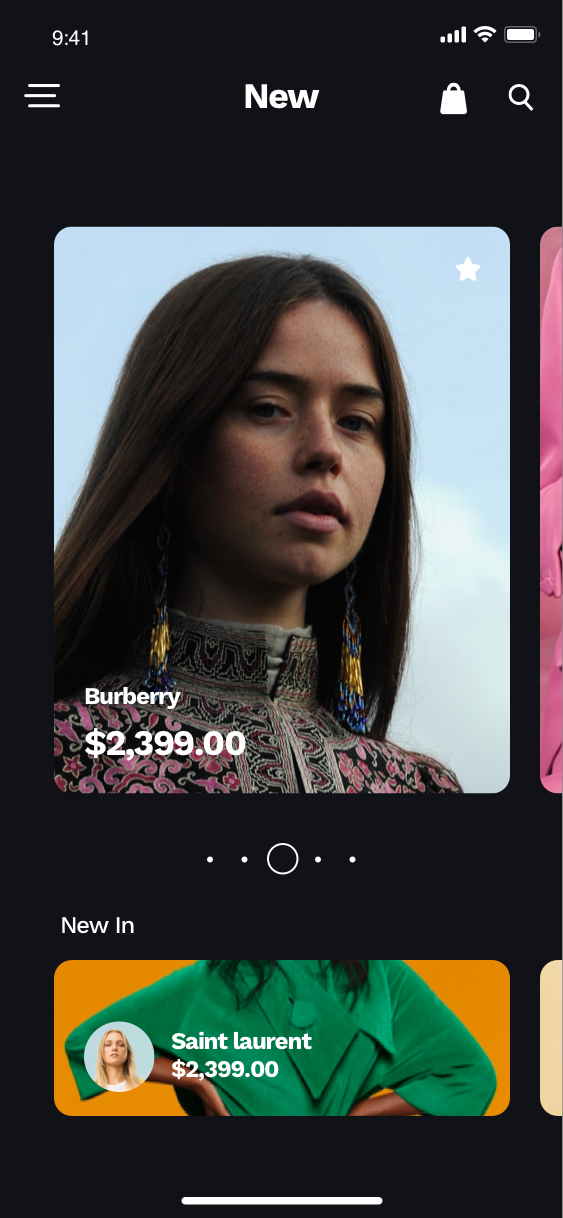Tap the search magnifier icon
563x1218 pixels.
[521, 97]
